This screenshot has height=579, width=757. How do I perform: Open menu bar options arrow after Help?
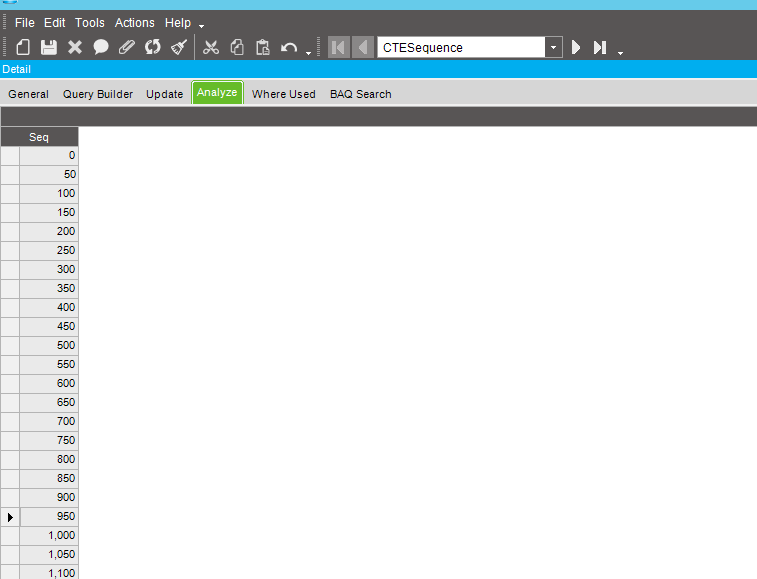201,26
